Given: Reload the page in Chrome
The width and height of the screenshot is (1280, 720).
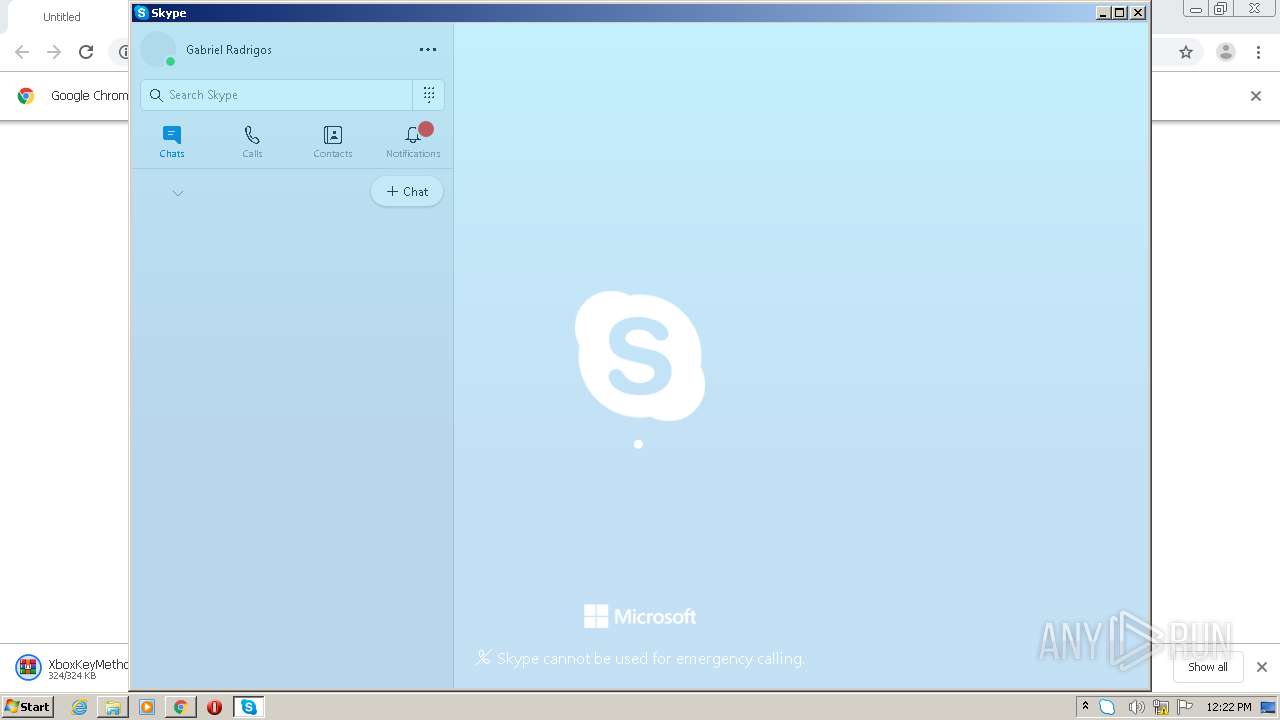Looking at the screenshot, I should coord(86,52).
